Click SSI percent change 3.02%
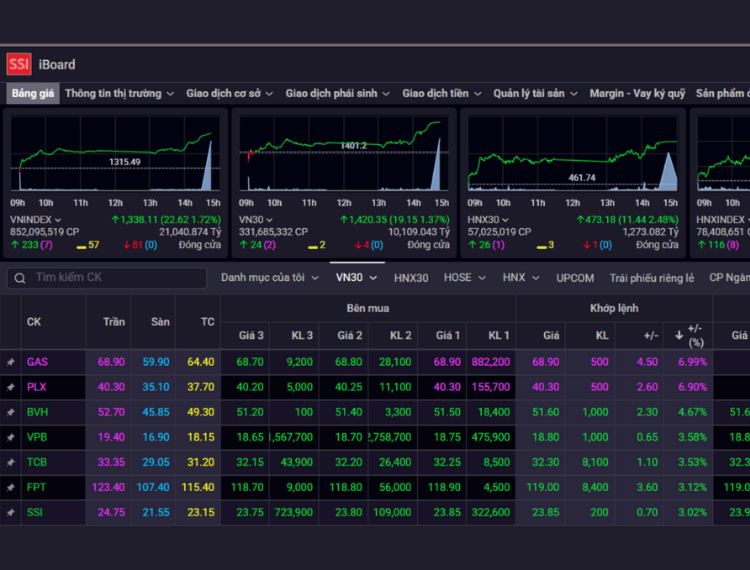This screenshot has height=570, width=750. click(x=692, y=513)
